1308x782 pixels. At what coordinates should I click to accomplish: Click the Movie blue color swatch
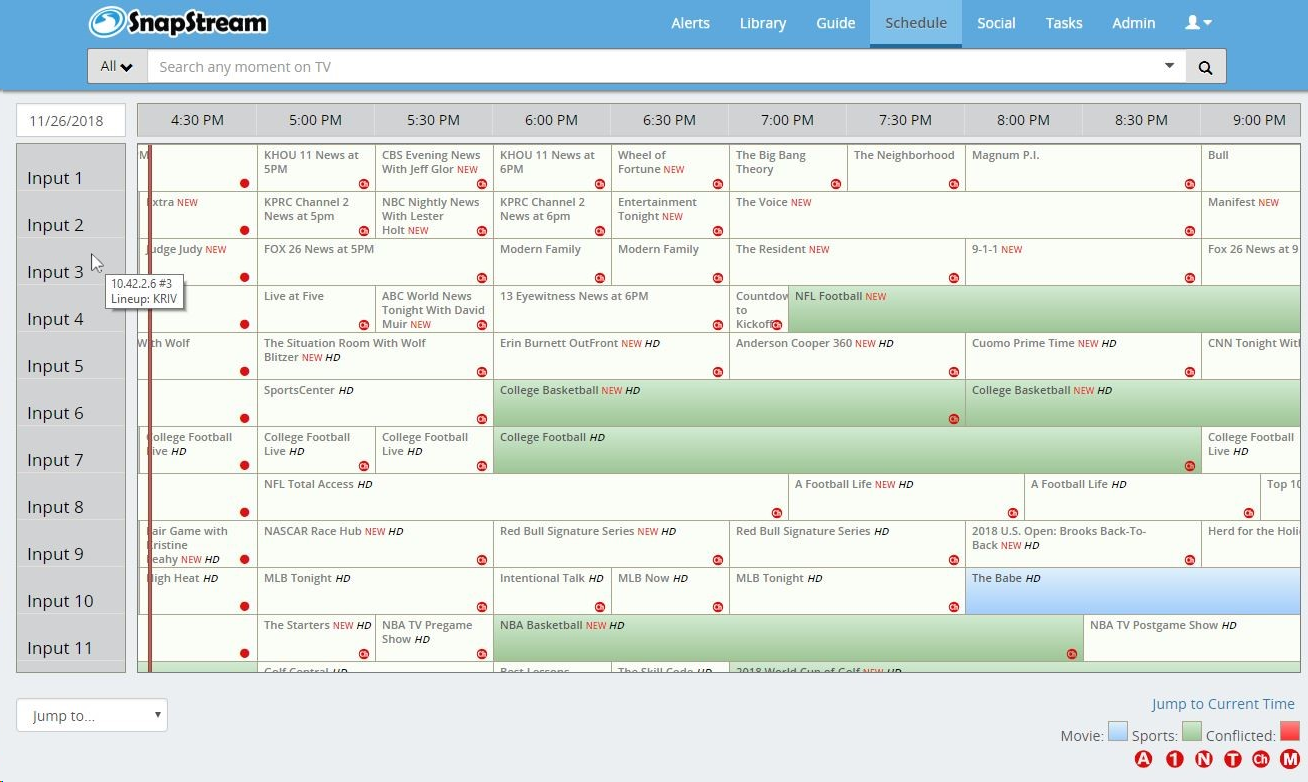coord(1118,732)
